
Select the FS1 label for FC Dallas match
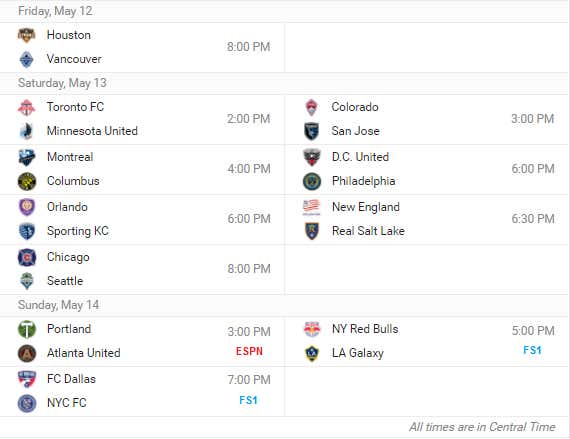[x=249, y=400]
